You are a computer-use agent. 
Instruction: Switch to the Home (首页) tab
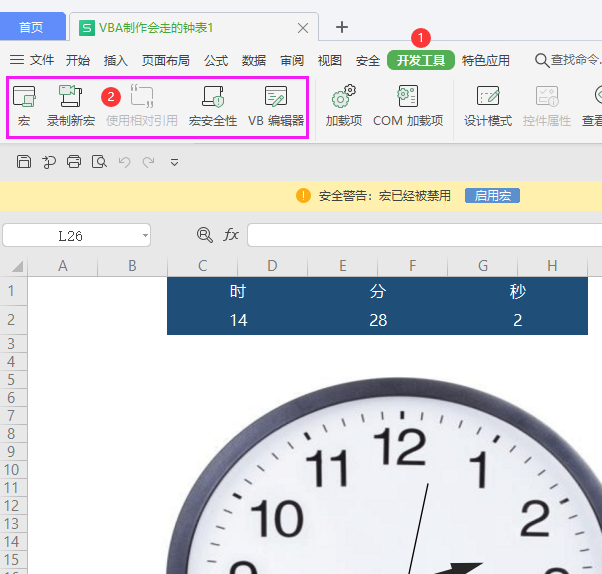pos(31,27)
